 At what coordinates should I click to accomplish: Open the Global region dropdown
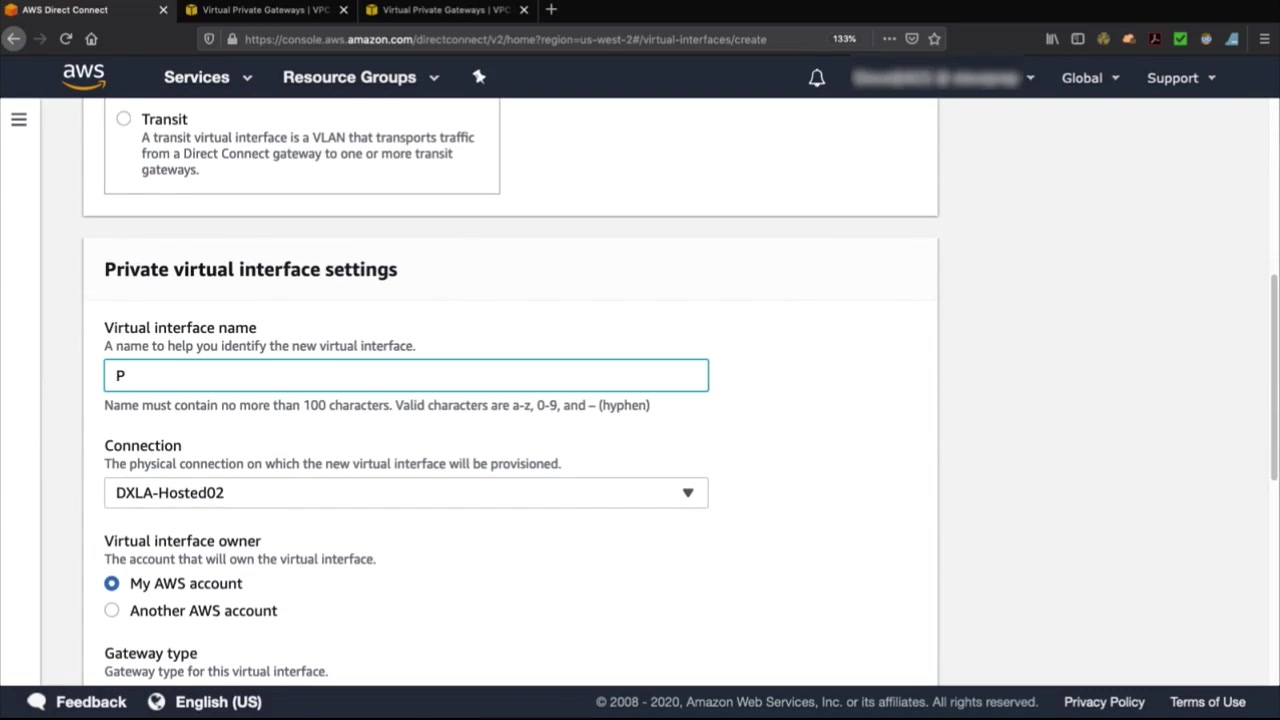(1091, 78)
